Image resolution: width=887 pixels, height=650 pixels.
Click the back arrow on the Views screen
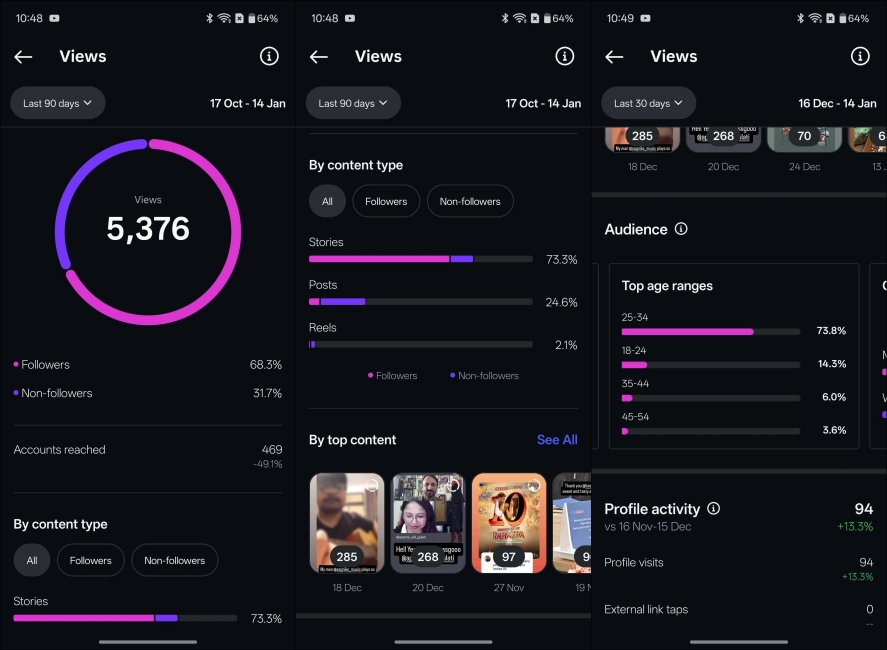click(23, 57)
